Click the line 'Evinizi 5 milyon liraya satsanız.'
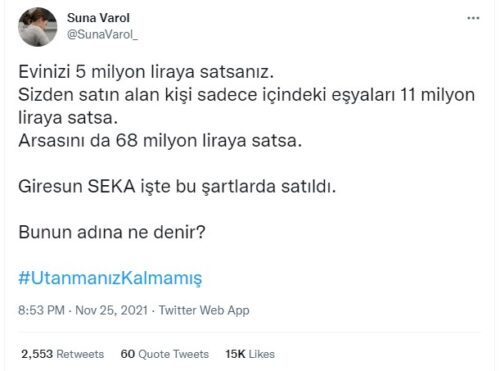This screenshot has height=371, width=500. (146, 72)
